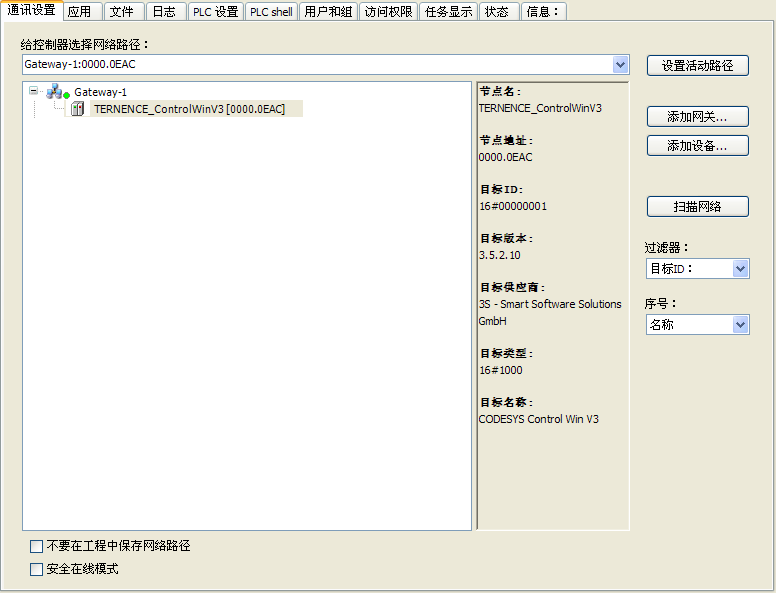Click the node address value 0000.0EAC
Screen dimensions: 776x593
[505, 157]
